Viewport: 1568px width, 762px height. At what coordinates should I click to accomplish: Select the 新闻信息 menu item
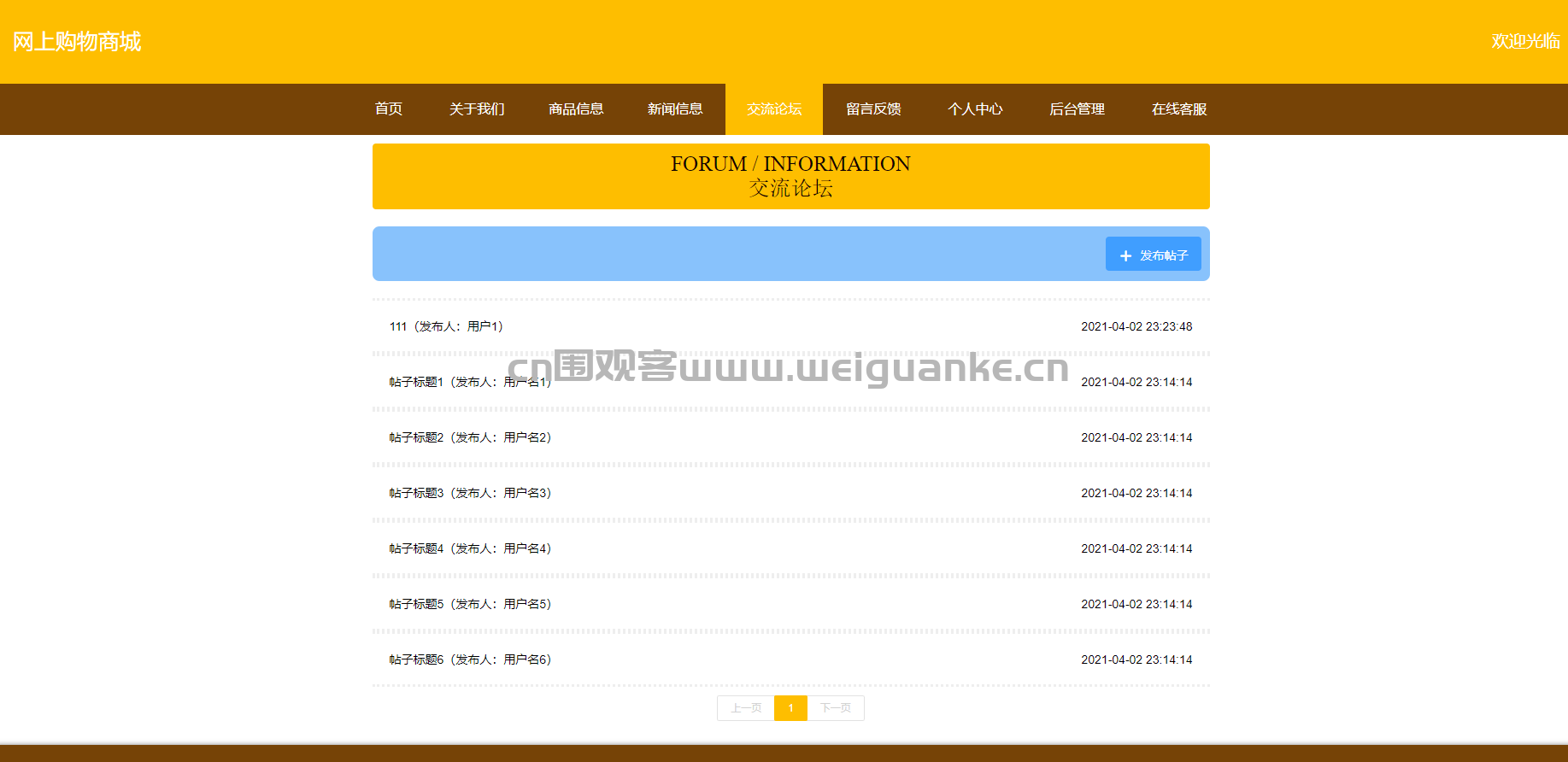coord(675,108)
